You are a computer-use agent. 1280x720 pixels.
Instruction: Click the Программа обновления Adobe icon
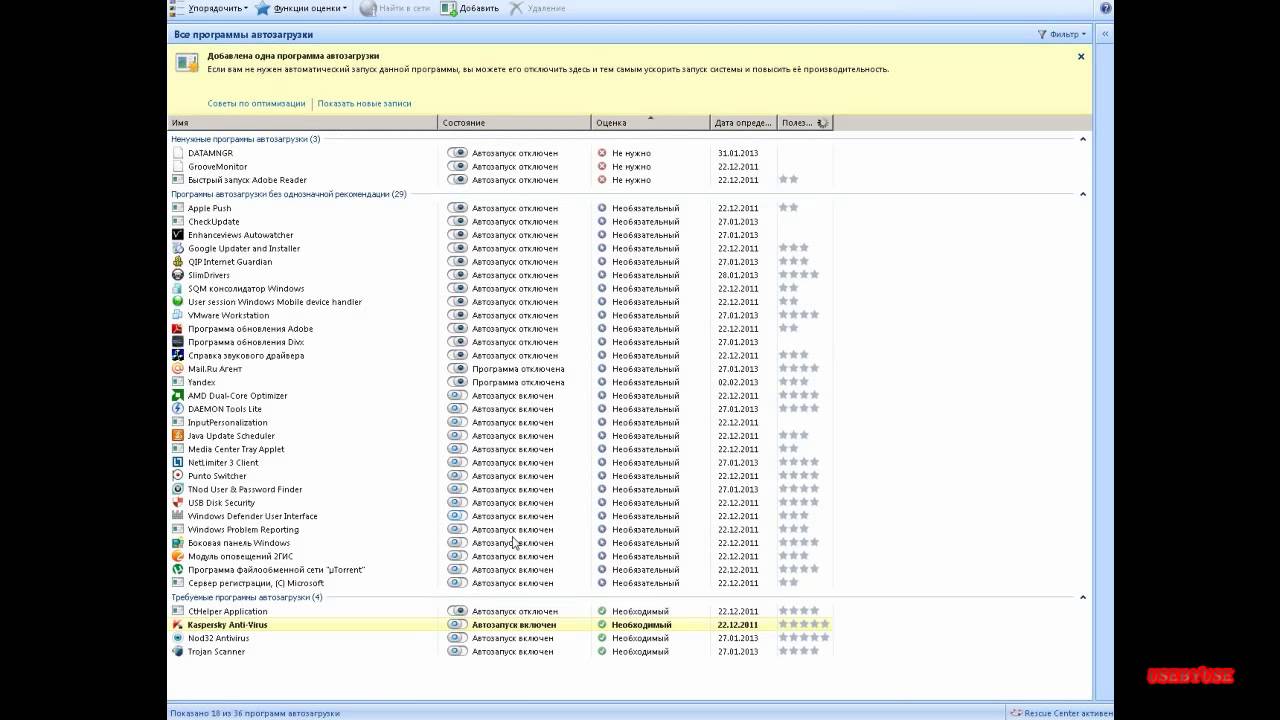tap(178, 329)
